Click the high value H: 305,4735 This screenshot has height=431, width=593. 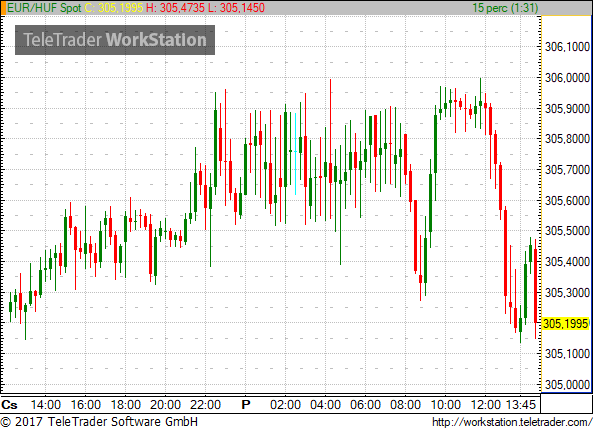click(x=175, y=8)
